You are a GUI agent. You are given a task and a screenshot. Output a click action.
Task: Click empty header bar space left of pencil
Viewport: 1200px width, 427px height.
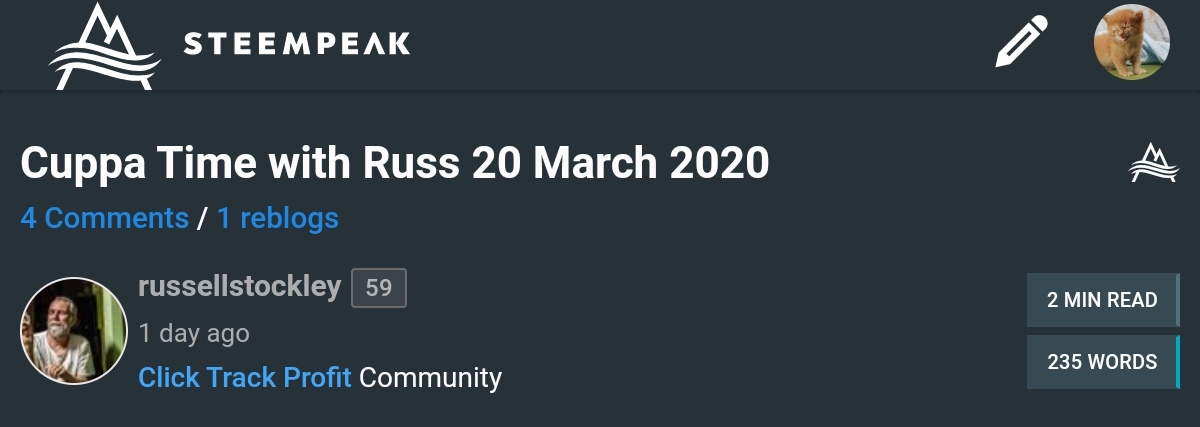point(700,44)
